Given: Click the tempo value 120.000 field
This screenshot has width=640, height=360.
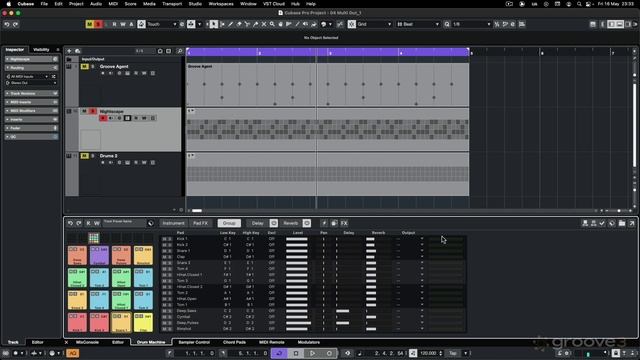Looking at the screenshot, I should pyautogui.click(x=429, y=353).
